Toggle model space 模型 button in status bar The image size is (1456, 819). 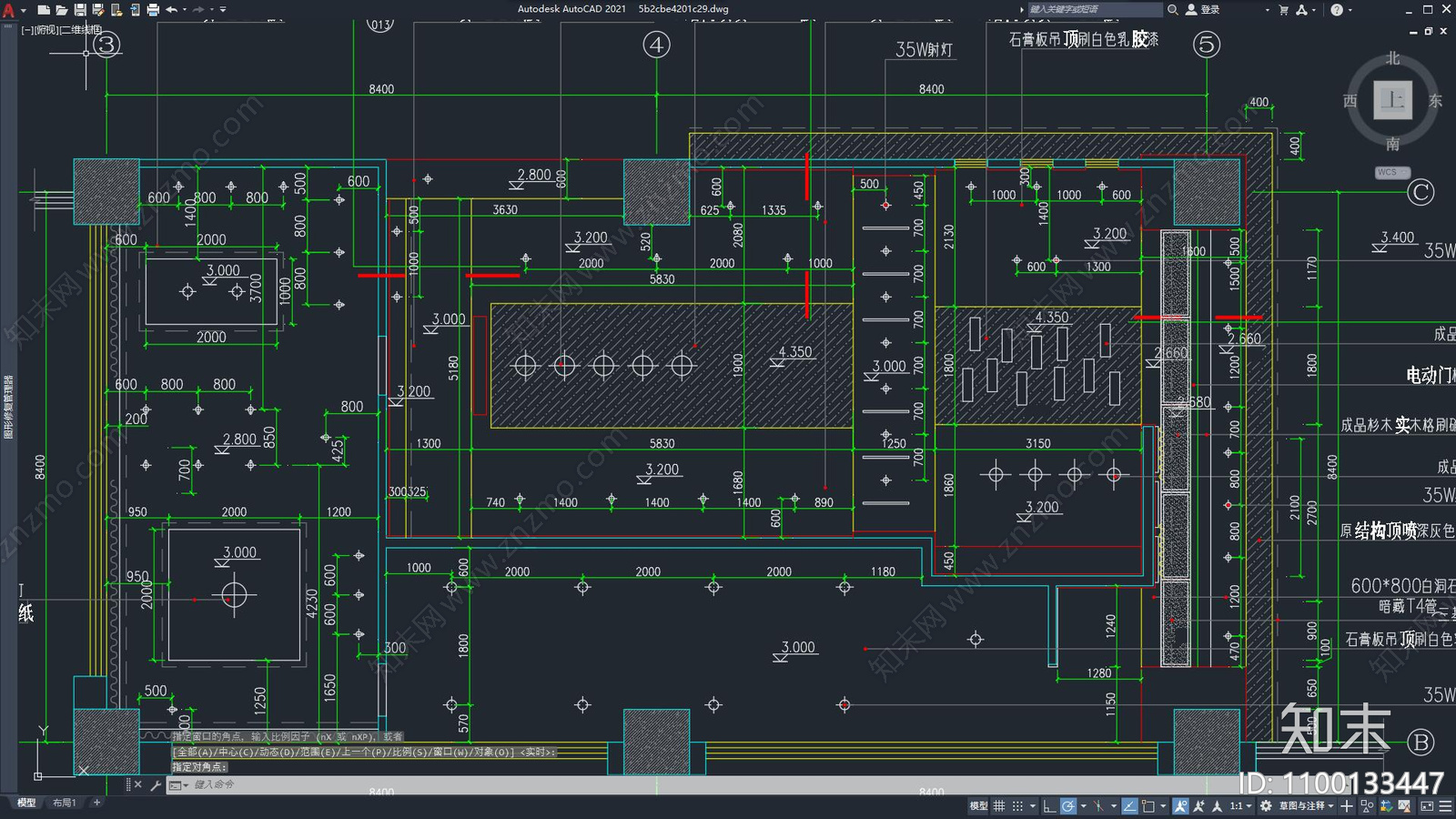[x=978, y=806]
